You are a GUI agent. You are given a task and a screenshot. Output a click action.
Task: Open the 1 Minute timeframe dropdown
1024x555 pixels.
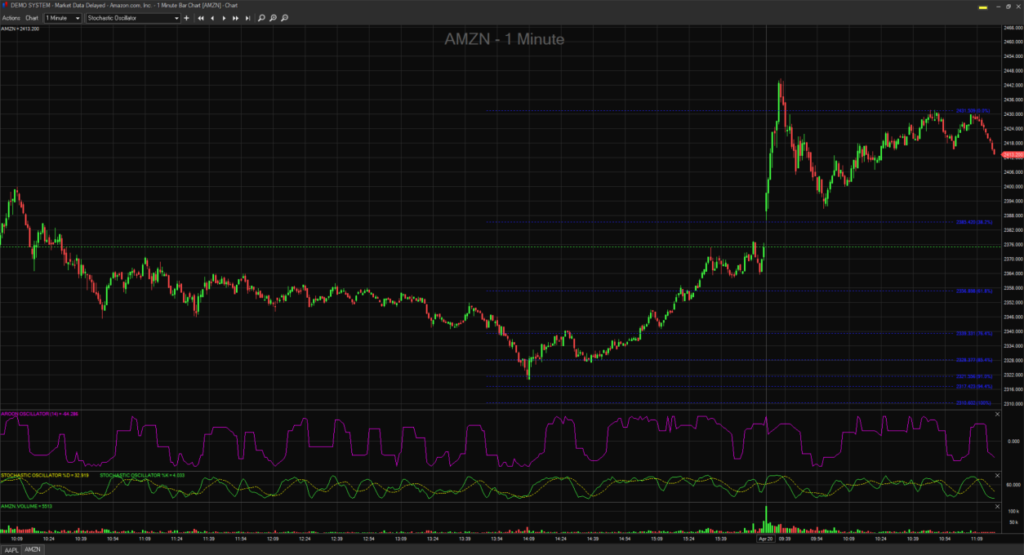(x=62, y=18)
